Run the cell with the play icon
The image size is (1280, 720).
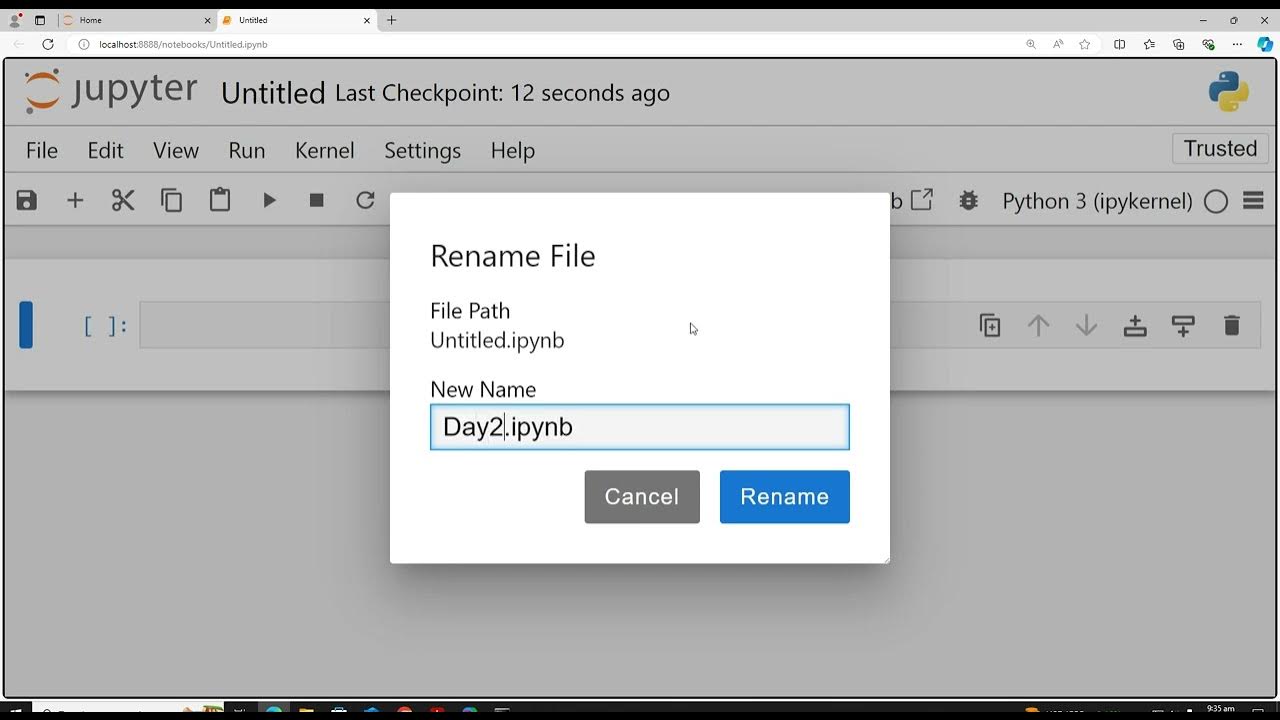pyautogui.click(x=269, y=201)
